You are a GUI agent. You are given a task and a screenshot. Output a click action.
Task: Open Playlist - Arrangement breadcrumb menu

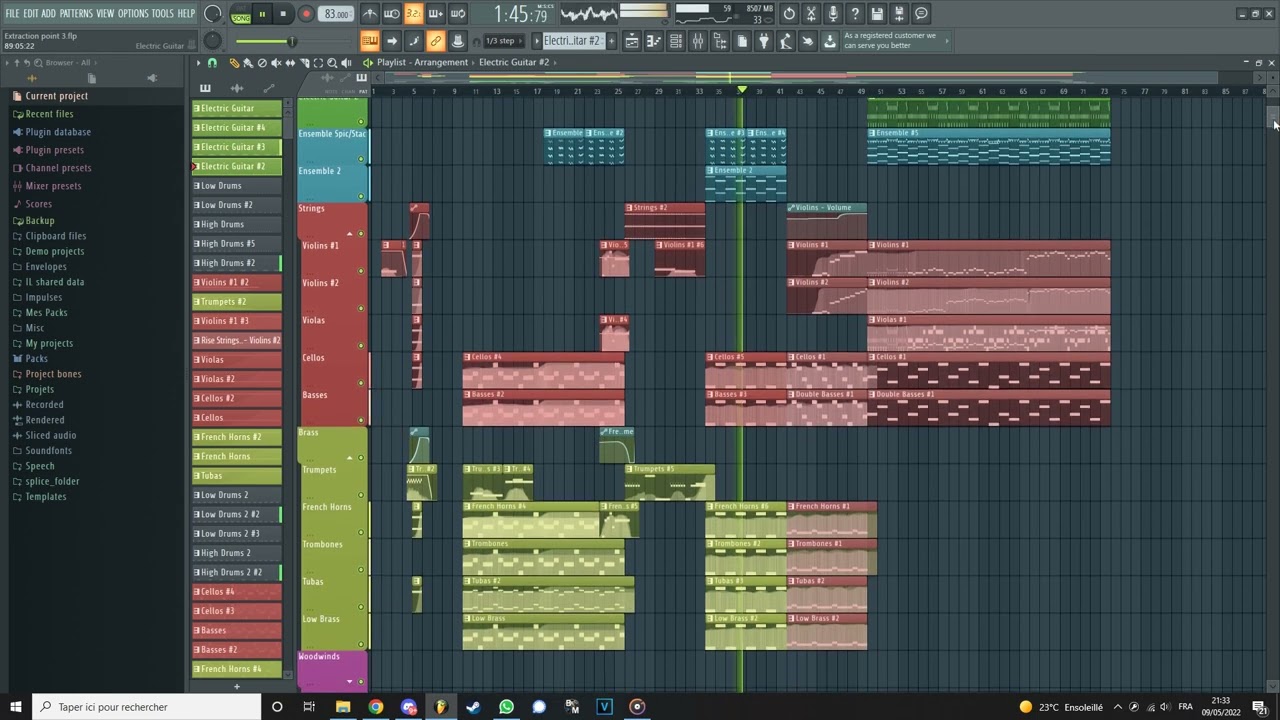(422, 62)
